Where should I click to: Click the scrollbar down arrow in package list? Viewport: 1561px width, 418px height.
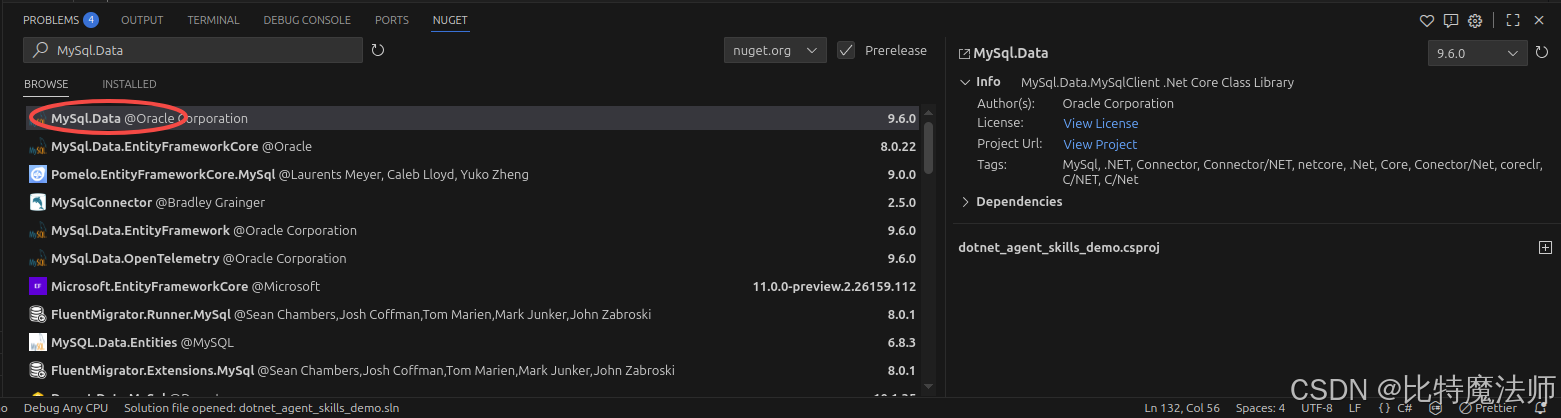pyautogui.click(x=928, y=386)
